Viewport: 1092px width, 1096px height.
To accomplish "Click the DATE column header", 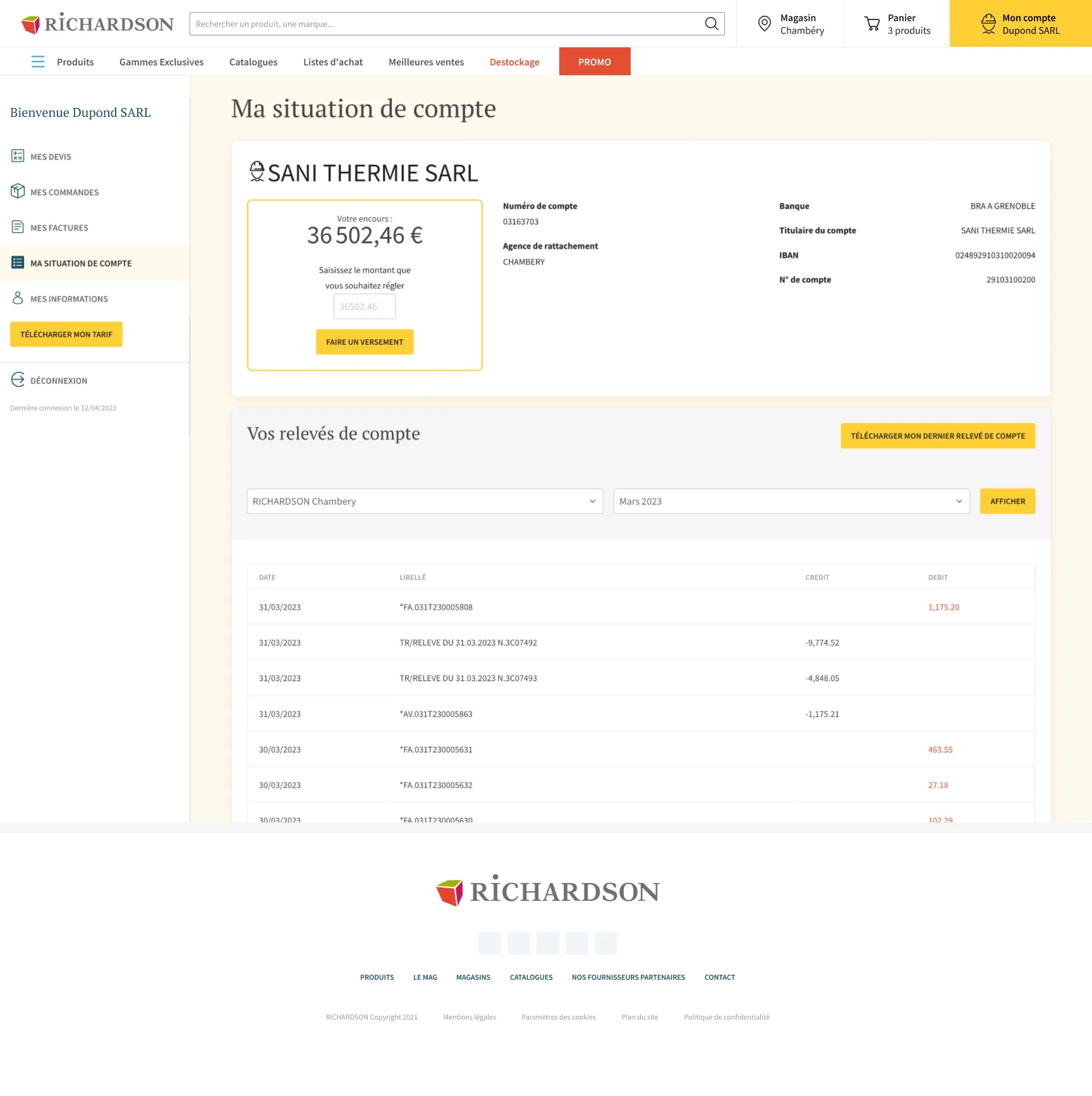I will coord(267,577).
